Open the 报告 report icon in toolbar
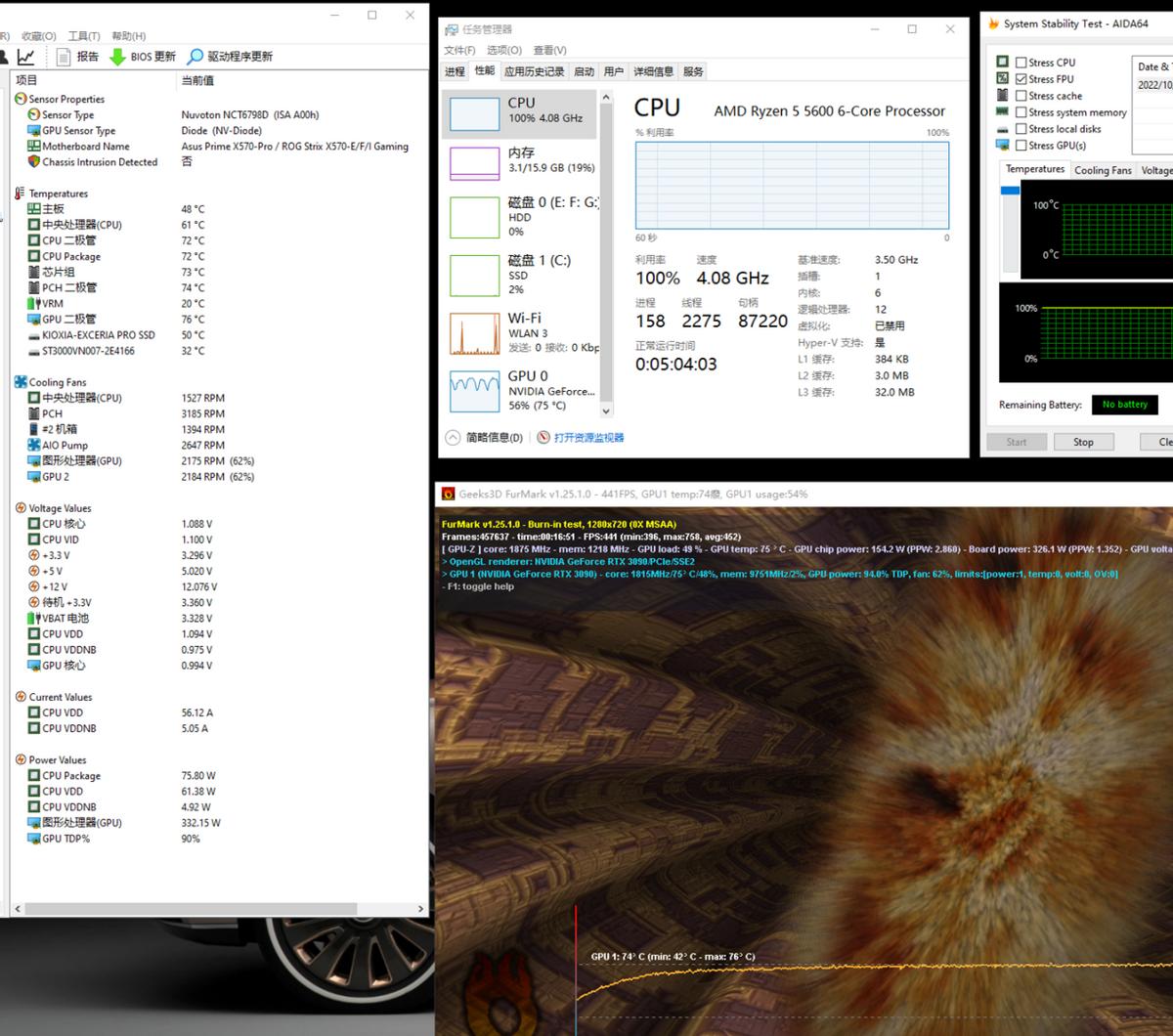Viewport: 1173px width, 1036px height. click(x=64, y=57)
